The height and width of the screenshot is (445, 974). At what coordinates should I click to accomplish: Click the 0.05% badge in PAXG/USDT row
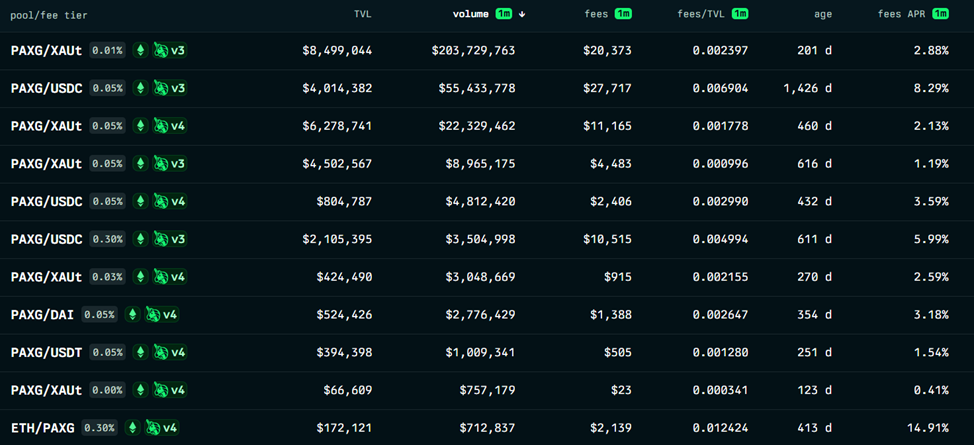point(107,352)
